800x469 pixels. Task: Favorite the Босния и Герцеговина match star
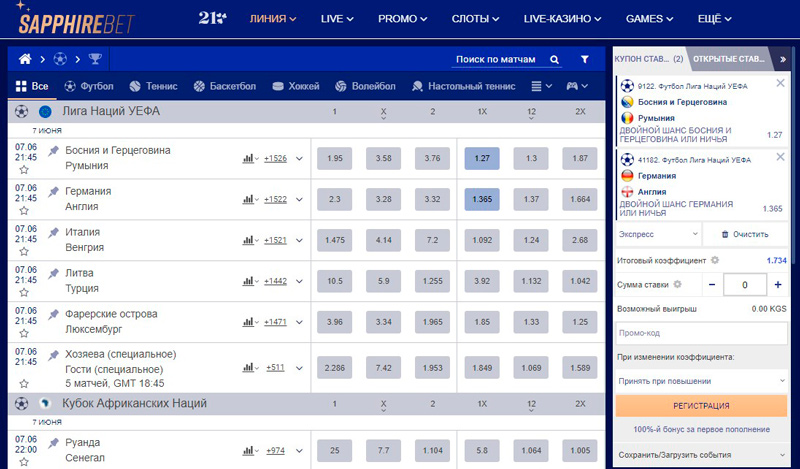pos(24,170)
